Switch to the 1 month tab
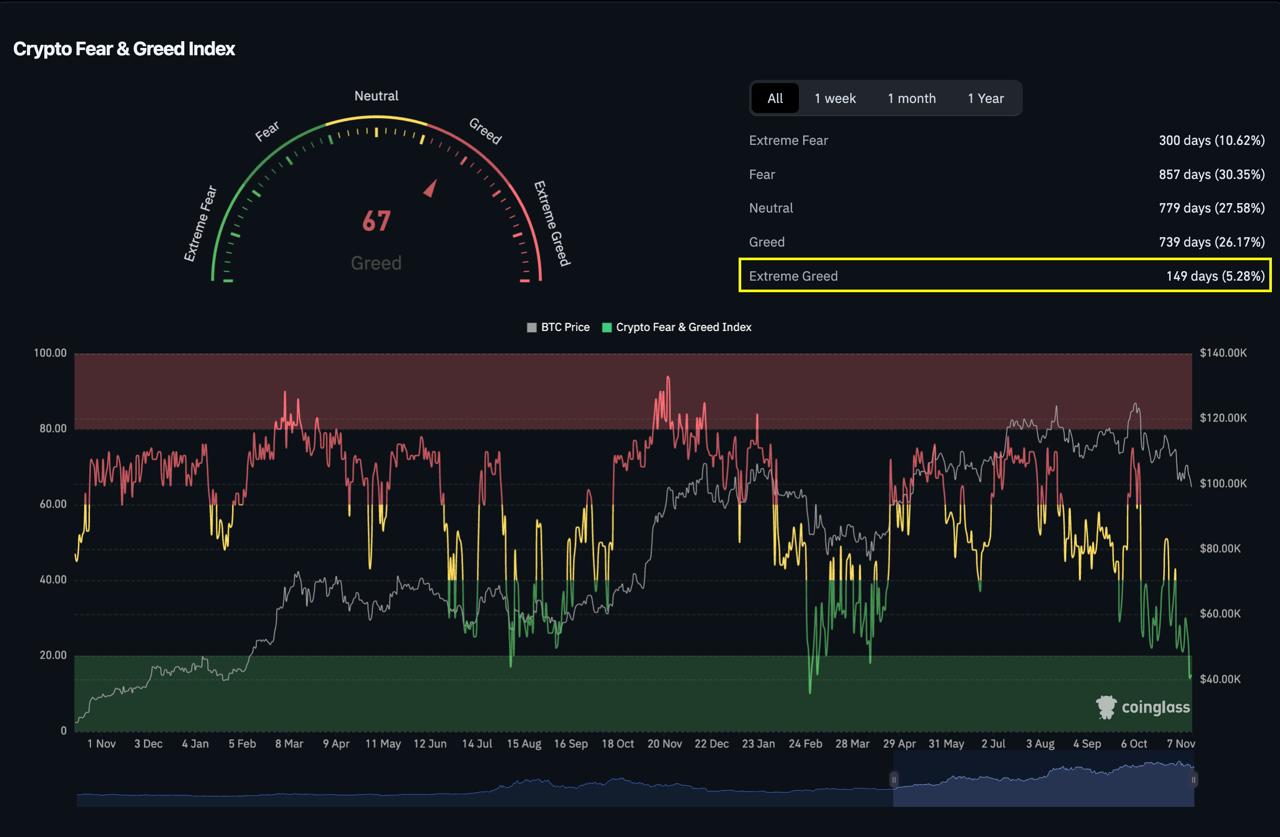The image size is (1280, 837). click(x=911, y=98)
